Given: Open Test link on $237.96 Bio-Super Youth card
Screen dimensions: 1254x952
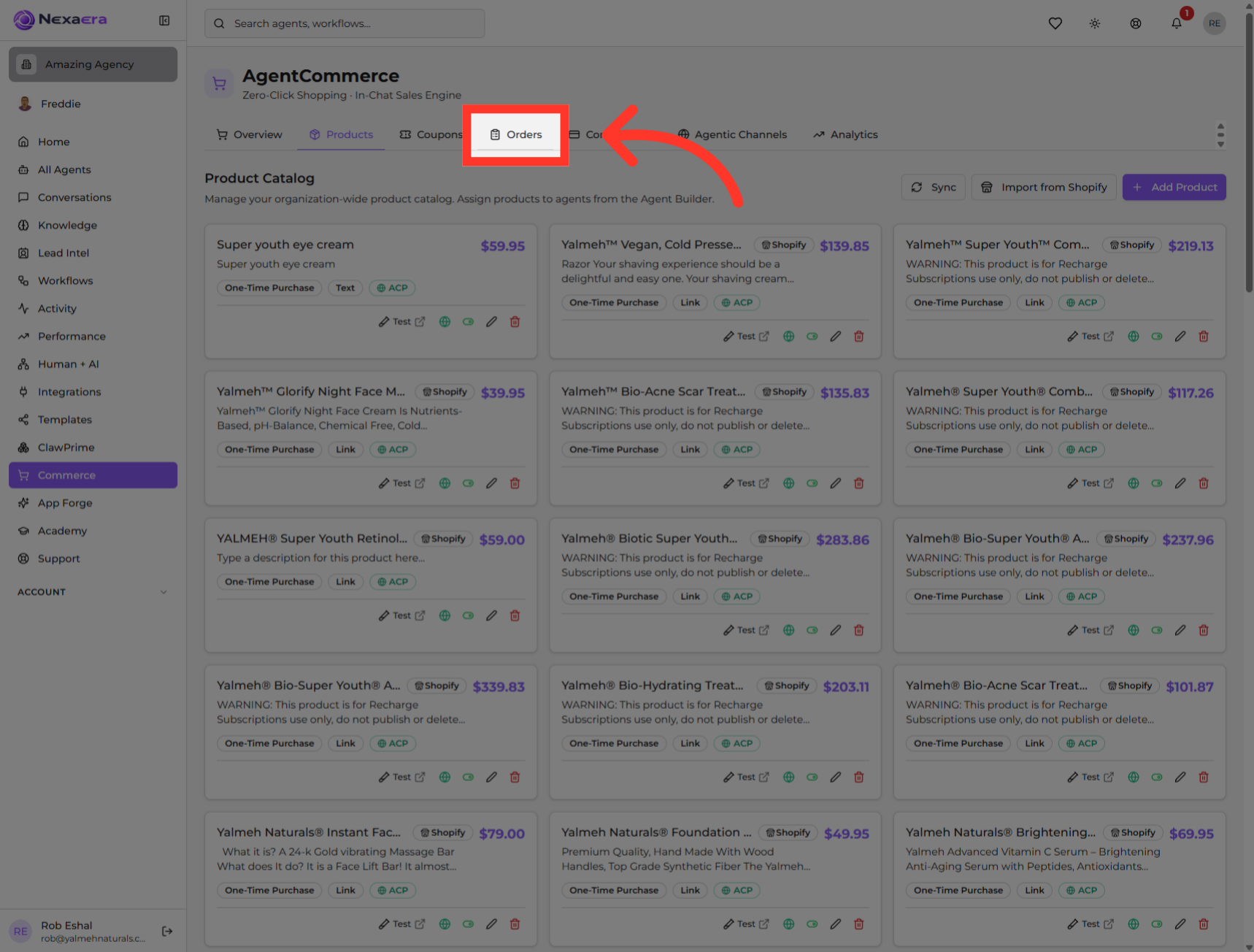Looking at the screenshot, I should [1090, 630].
